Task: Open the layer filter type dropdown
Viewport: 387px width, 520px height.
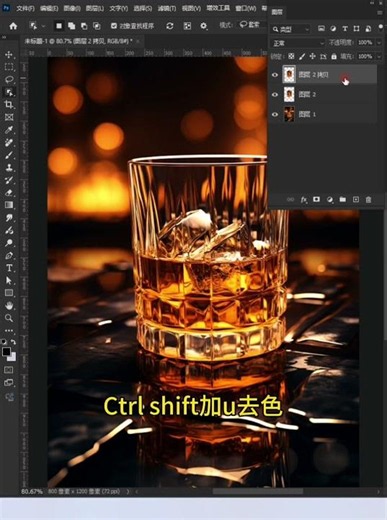Action: pos(291,29)
